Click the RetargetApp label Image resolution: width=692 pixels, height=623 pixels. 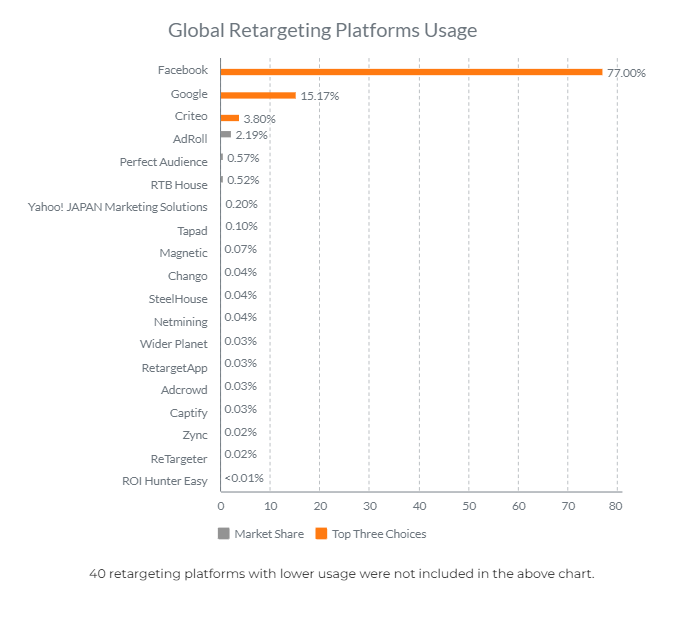click(x=175, y=368)
